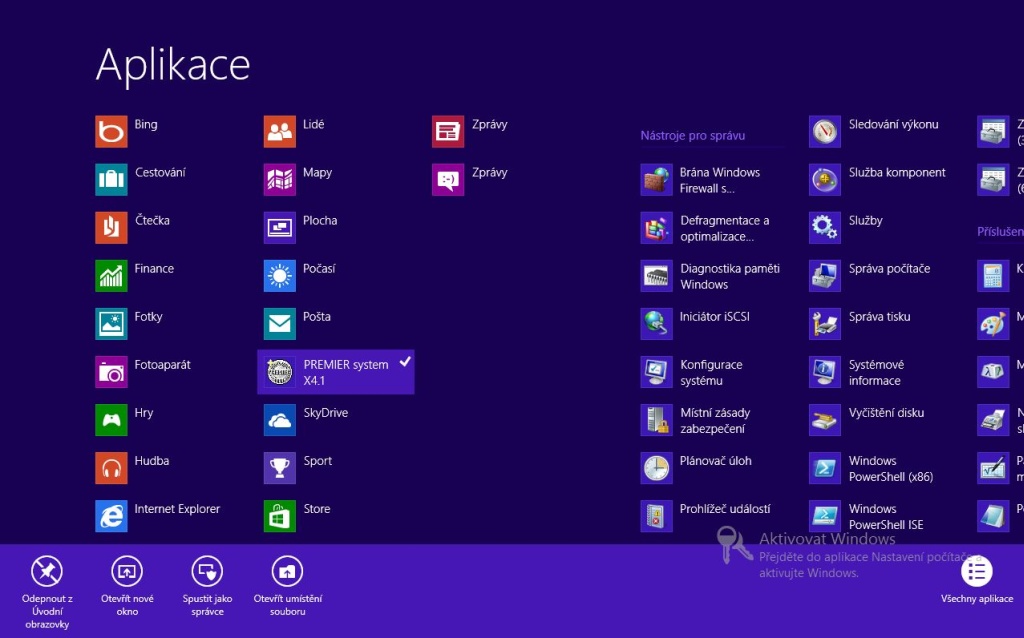Launch the Defragmentace a optimalizace icon
The height and width of the screenshot is (638, 1024).
pyautogui.click(x=656, y=227)
